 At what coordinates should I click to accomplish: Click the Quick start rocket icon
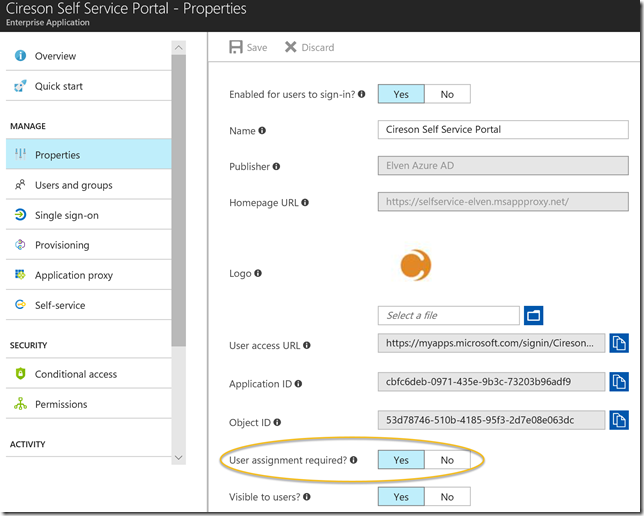coord(20,86)
